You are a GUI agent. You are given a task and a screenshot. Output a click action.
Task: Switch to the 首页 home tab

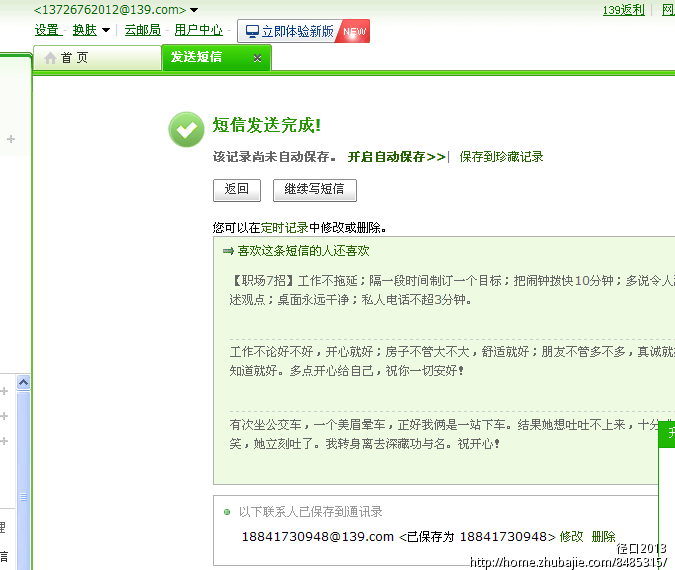[97, 58]
